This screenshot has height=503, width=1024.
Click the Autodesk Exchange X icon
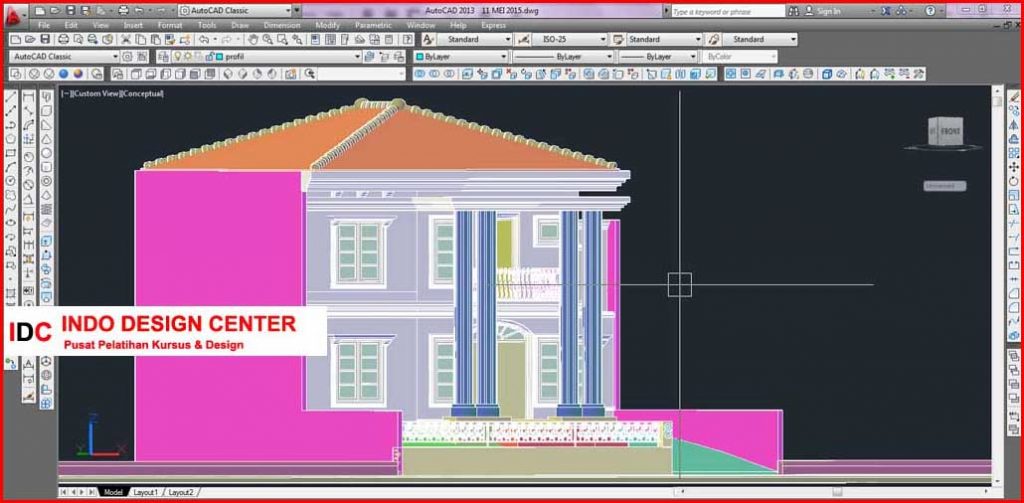[886, 11]
